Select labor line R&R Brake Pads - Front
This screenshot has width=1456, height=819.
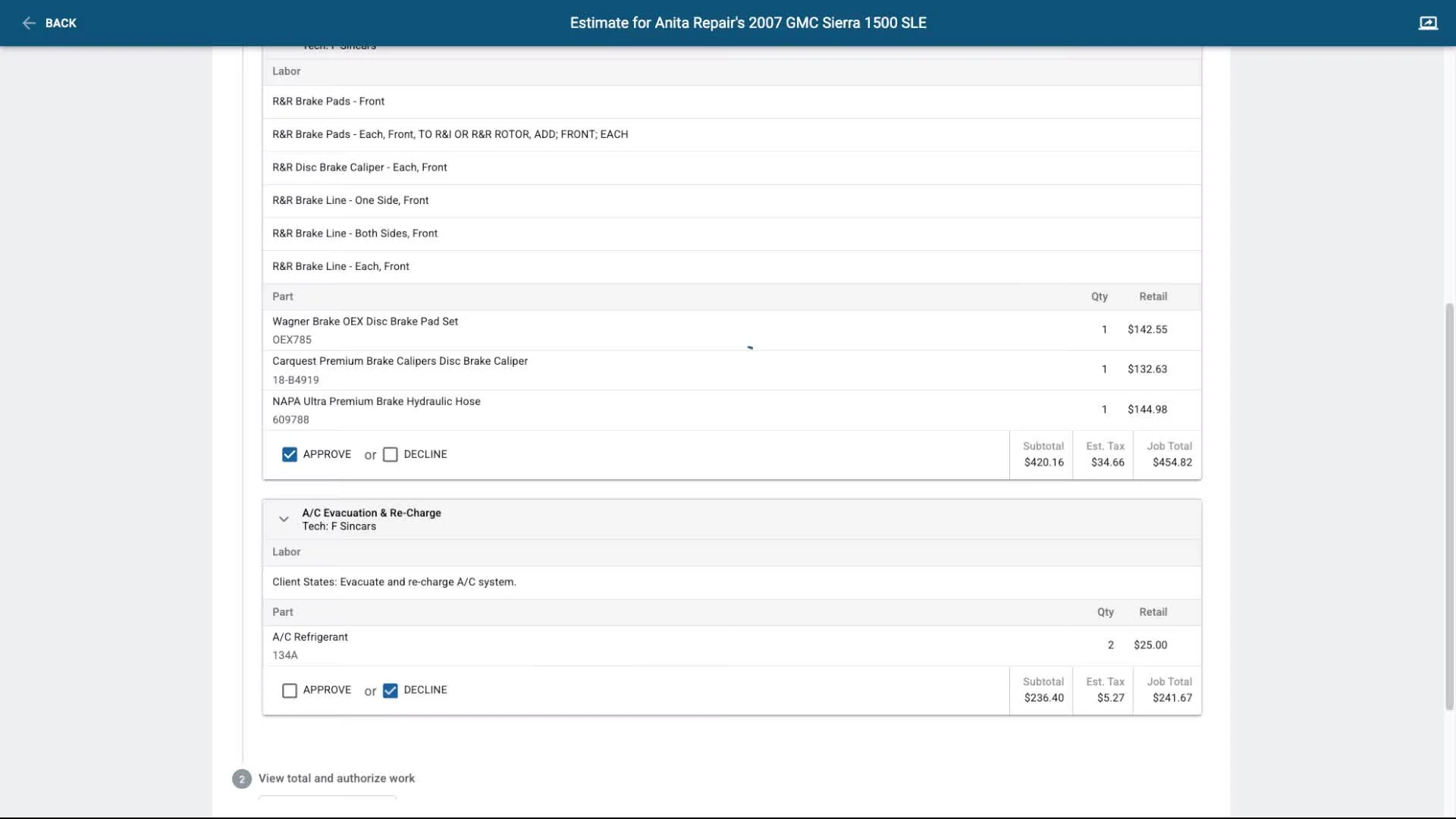(x=732, y=102)
